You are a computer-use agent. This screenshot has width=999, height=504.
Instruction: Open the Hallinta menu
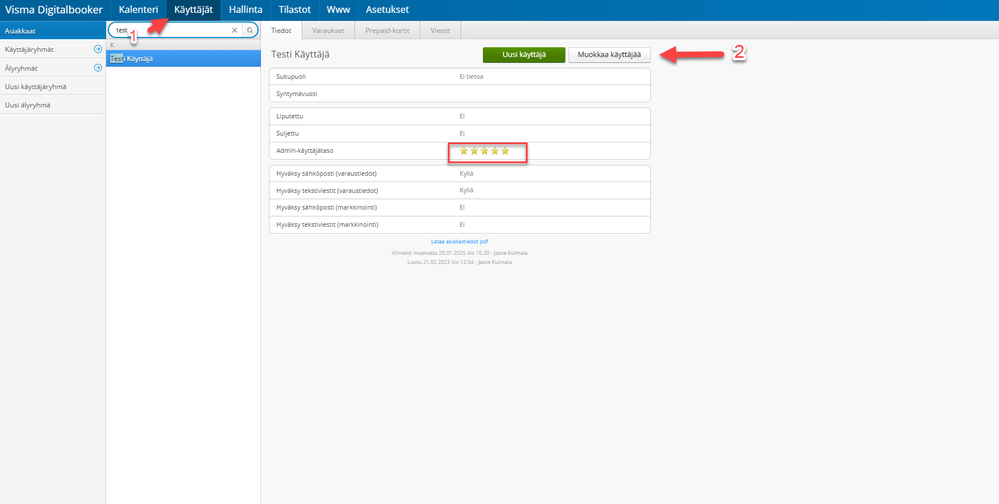coord(245,10)
